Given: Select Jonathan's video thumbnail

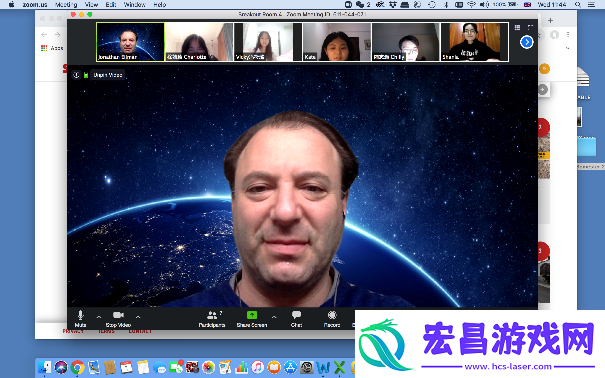Looking at the screenshot, I should 130,42.
